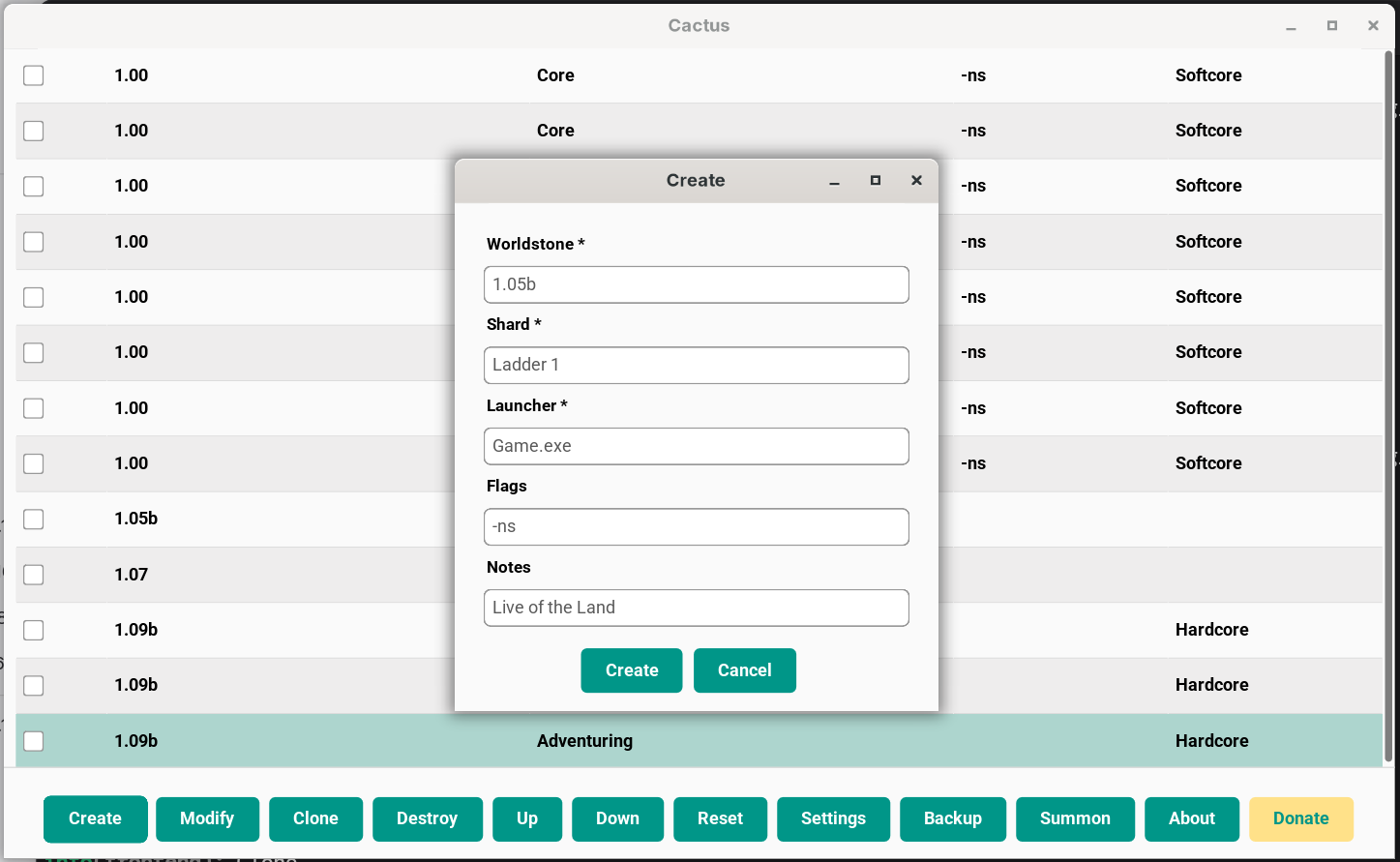Screen dimensions: 1400x862
Task: Click the Destroy button
Action: pos(427,818)
